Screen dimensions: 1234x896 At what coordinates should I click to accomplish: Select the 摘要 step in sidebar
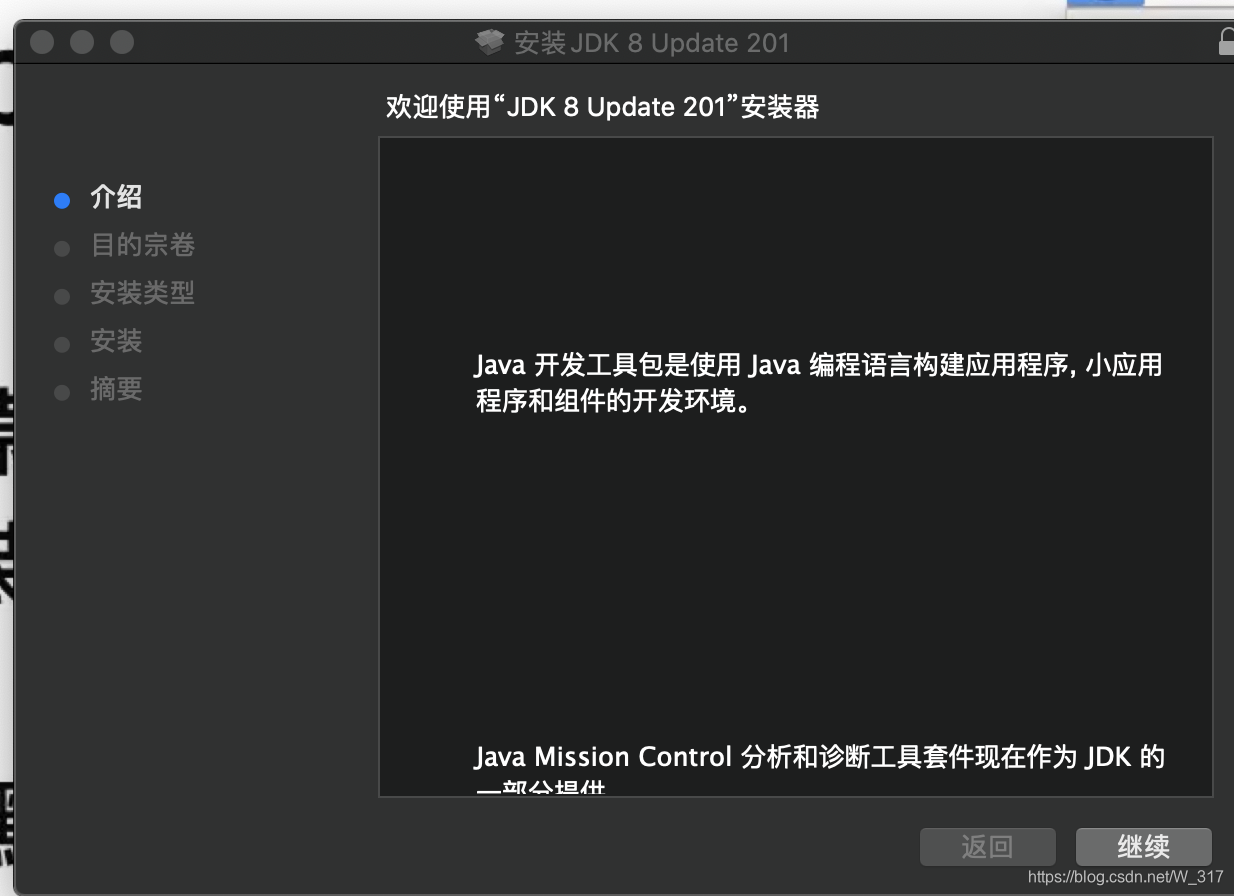pos(116,390)
